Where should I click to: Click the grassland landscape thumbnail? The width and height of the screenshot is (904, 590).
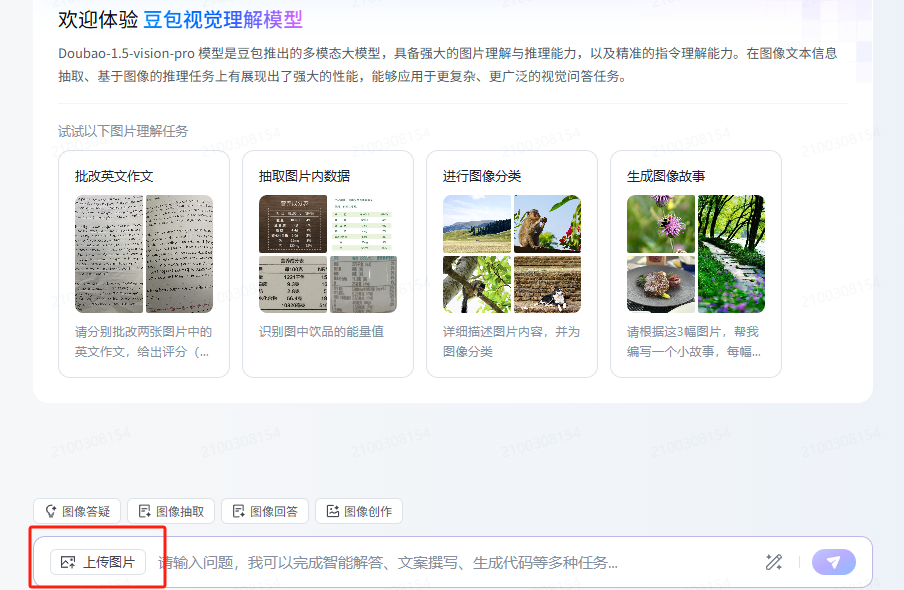pyautogui.click(x=477, y=224)
